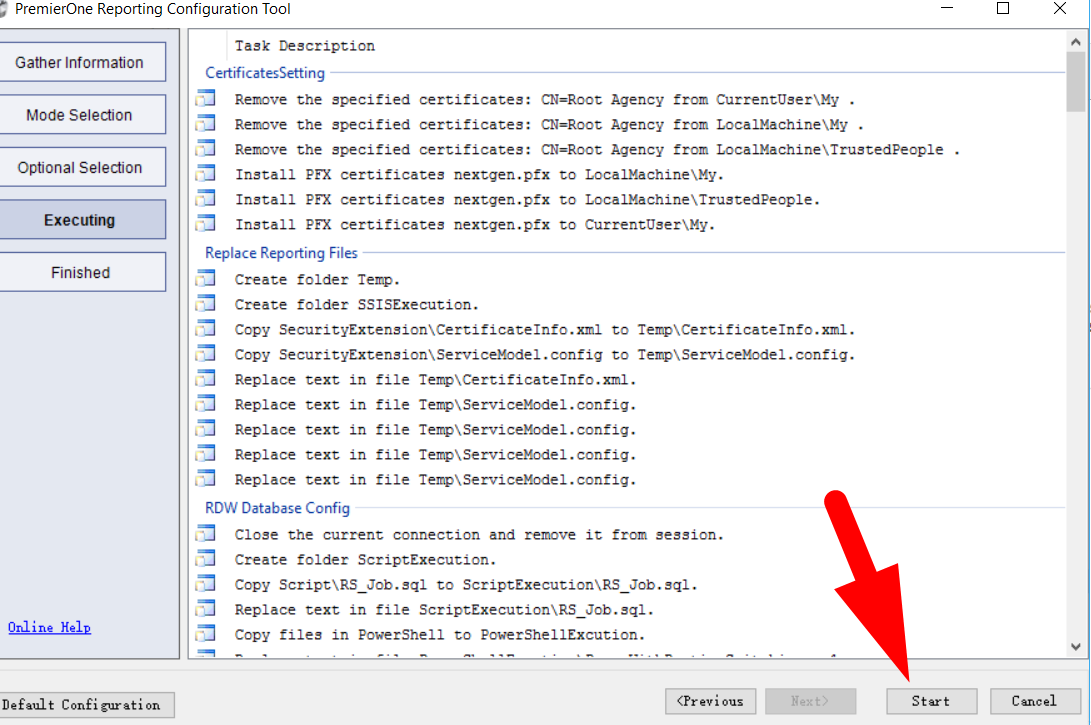The height and width of the screenshot is (725, 1091).
Task: Click task icon beside Copy CertificateInfo.xml row
Action: (x=205, y=329)
